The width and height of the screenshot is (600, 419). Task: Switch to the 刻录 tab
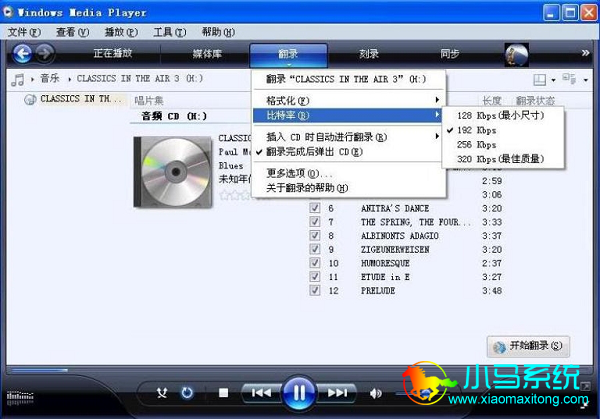click(369, 54)
